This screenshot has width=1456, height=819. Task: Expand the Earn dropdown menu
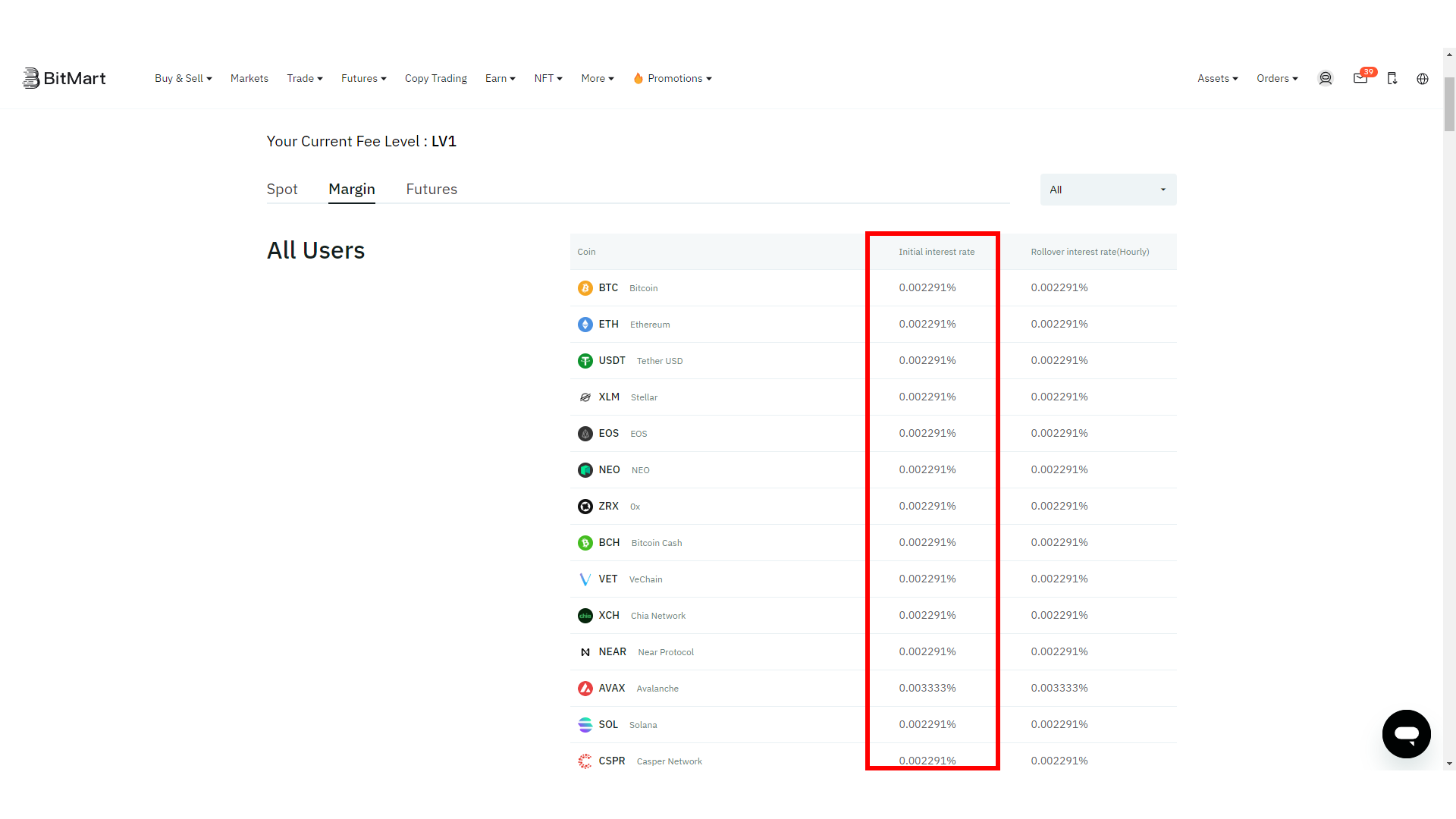(x=499, y=78)
